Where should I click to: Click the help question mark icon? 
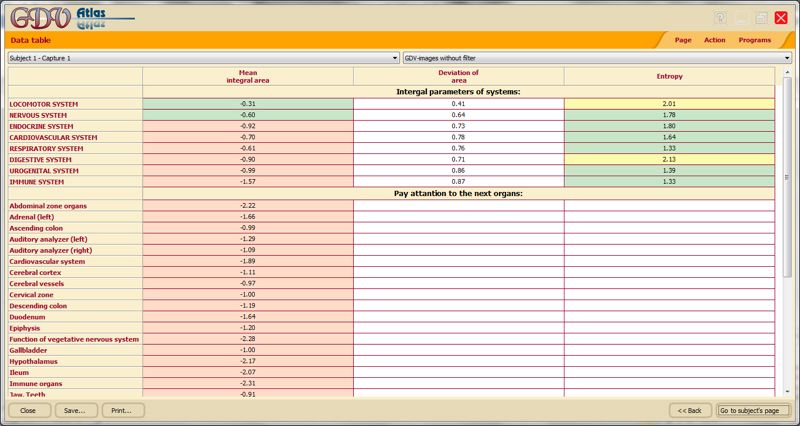[x=720, y=18]
